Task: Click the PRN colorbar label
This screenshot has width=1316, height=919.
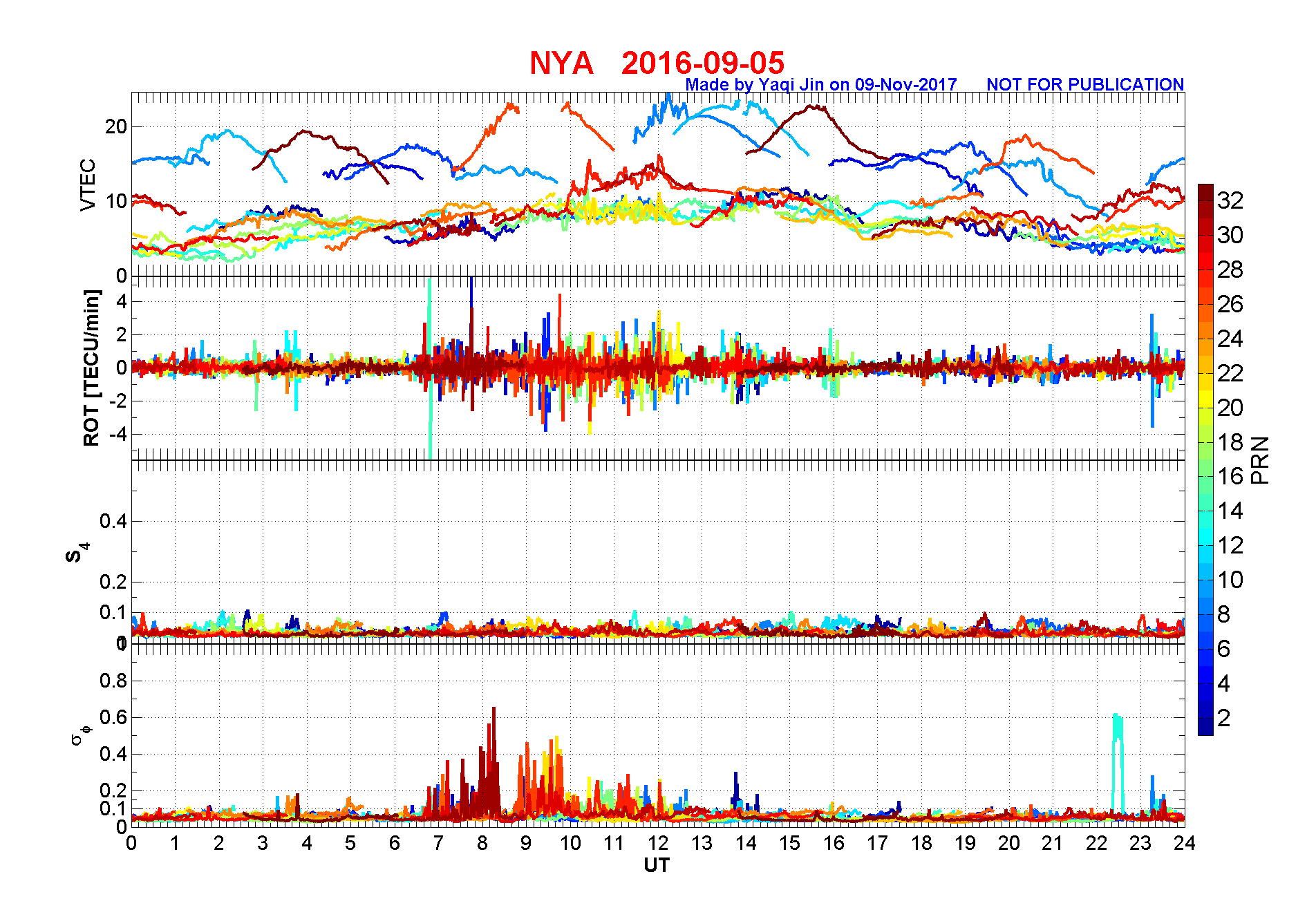Action: tap(1261, 460)
